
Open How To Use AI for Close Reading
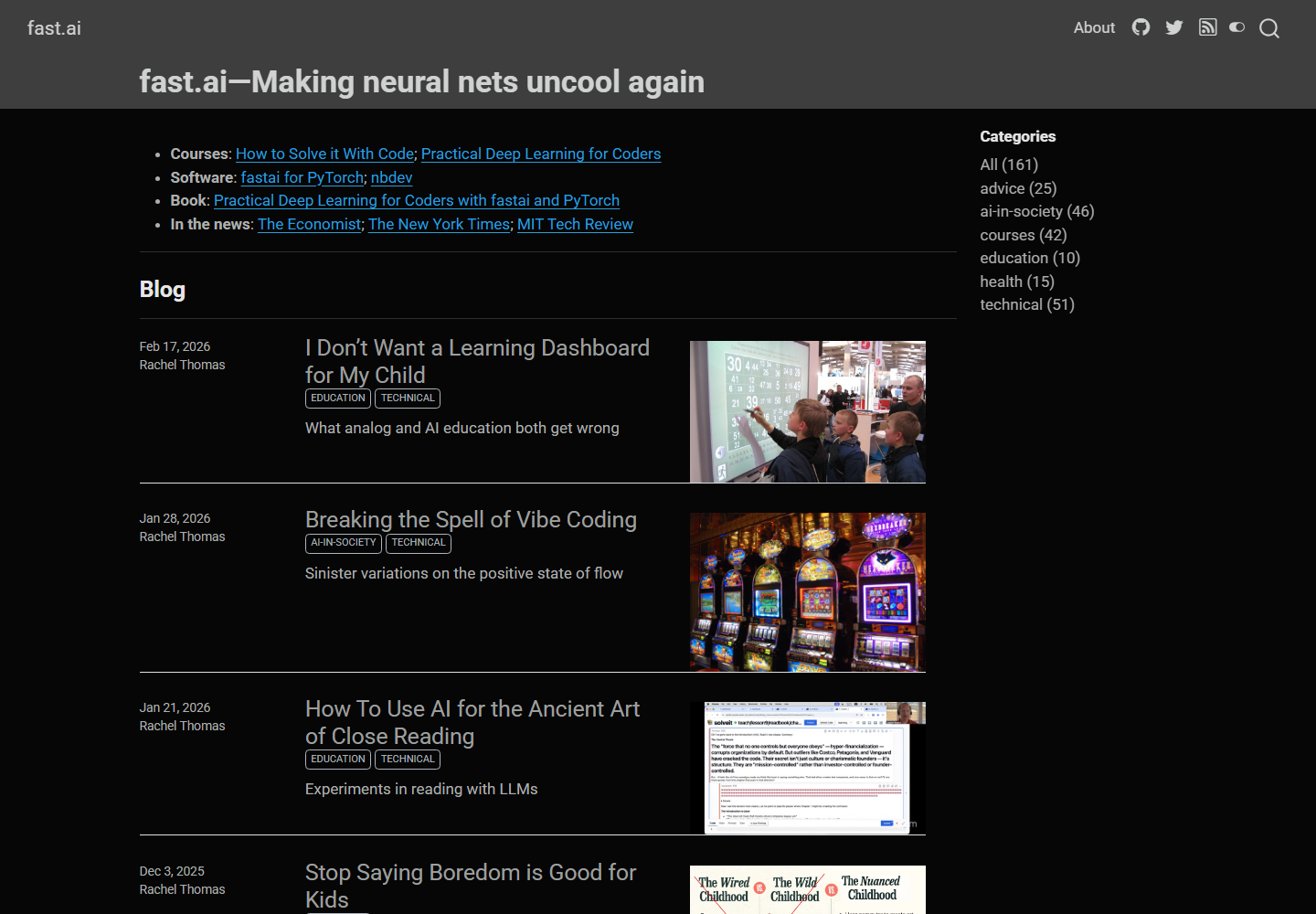pyautogui.click(x=472, y=722)
